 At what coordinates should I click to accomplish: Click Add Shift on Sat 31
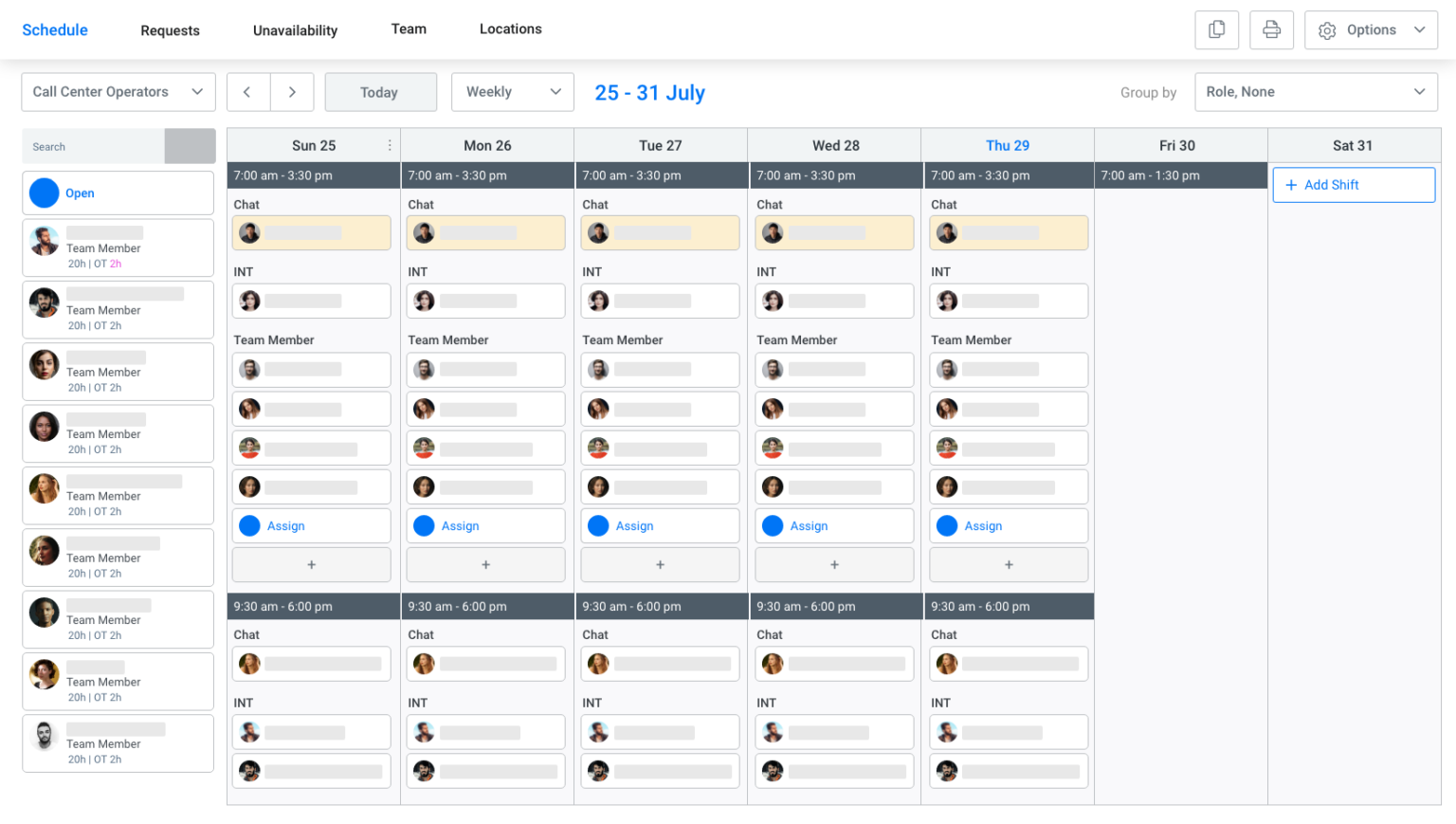pos(1353,185)
